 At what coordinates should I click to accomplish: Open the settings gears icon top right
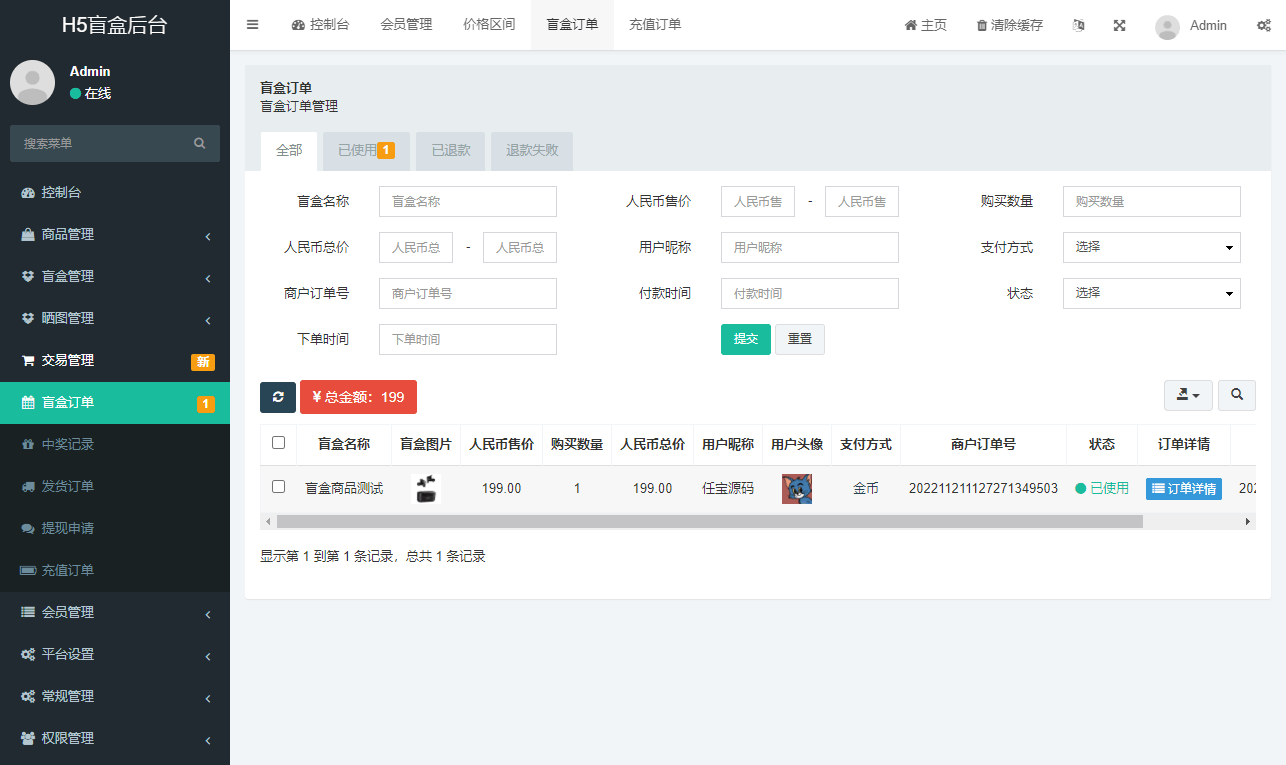tap(1264, 25)
